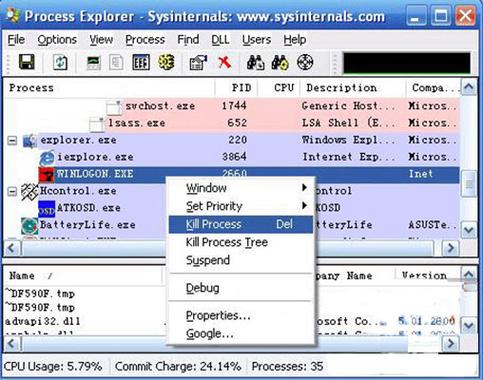The image size is (483, 380).
Task: Collapse the explorer.exe process tree
Action: [x=12, y=140]
